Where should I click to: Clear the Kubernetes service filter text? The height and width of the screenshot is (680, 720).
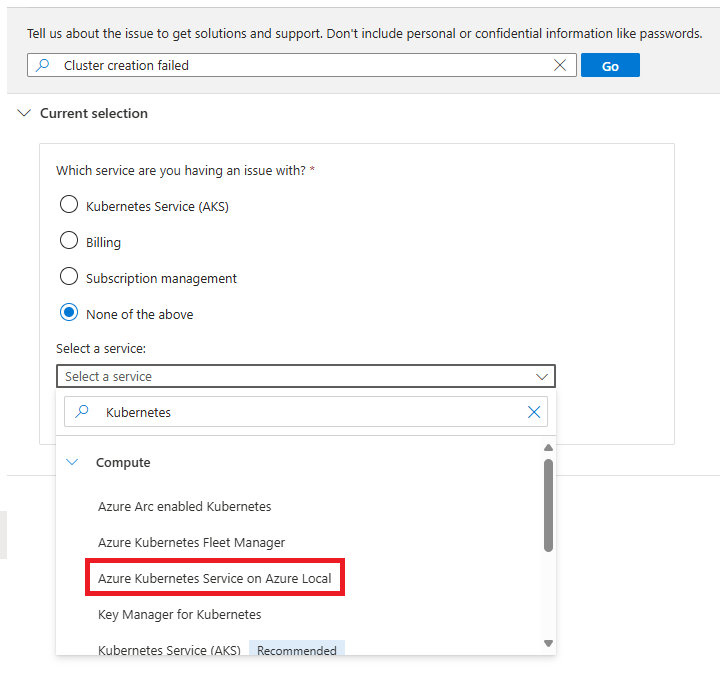(534, 412)
